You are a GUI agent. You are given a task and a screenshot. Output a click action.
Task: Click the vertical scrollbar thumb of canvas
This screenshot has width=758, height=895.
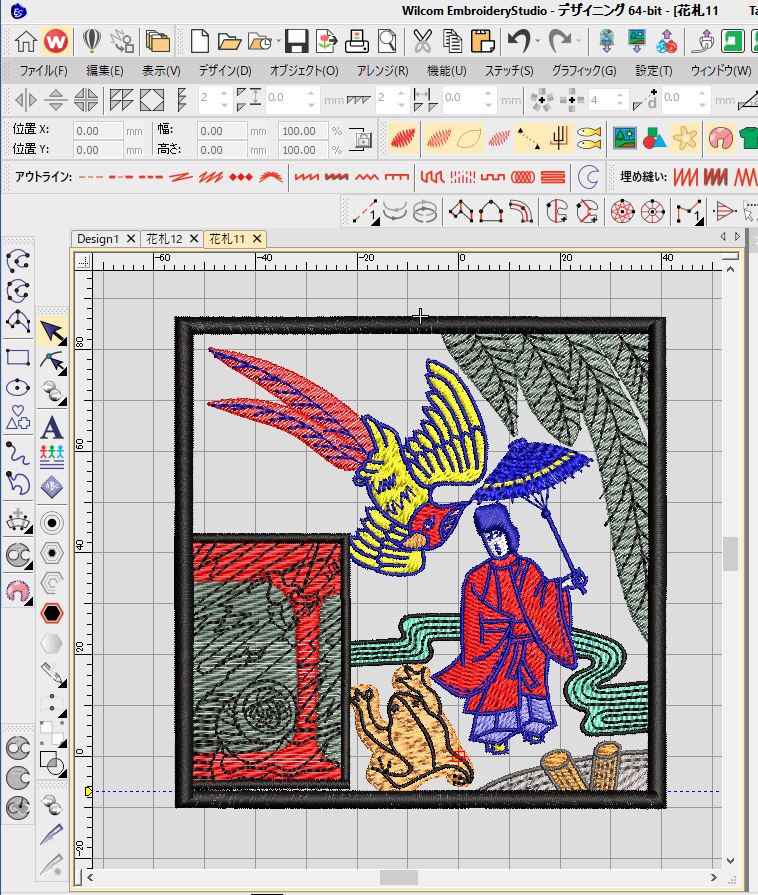pos(730,553)
